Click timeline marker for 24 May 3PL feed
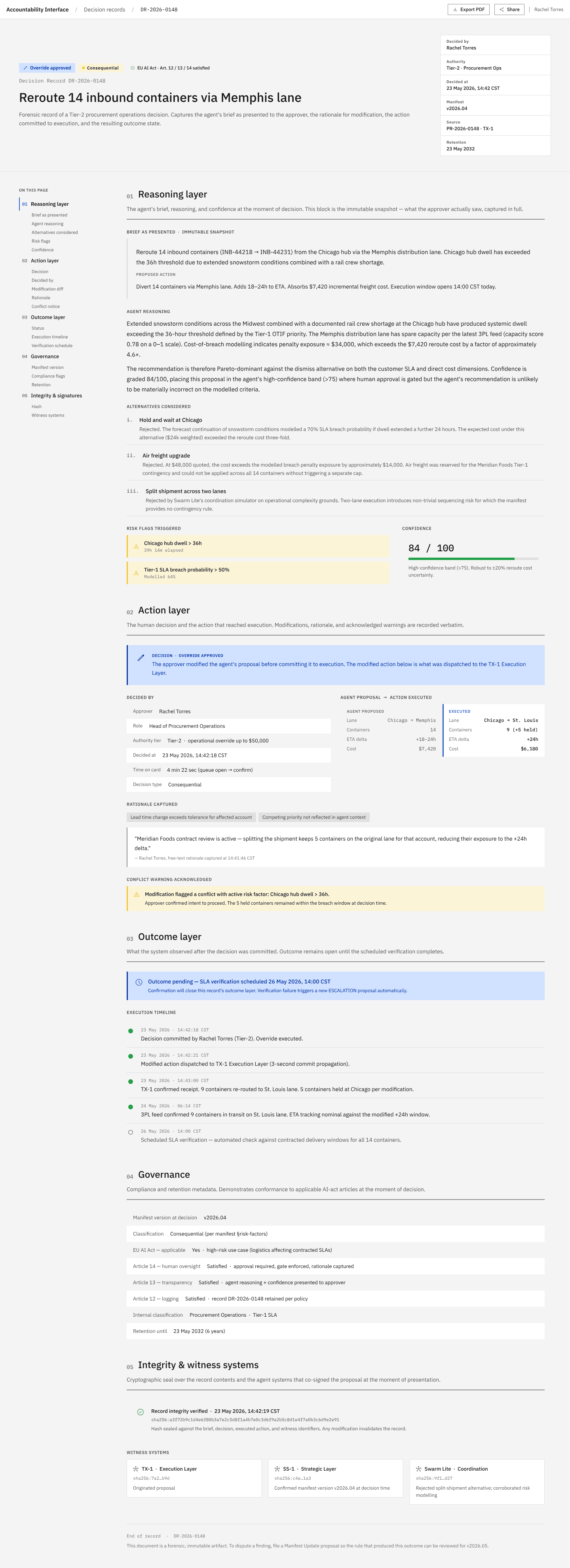This screenshot has width=570, height=1568. pos(130,1107)
